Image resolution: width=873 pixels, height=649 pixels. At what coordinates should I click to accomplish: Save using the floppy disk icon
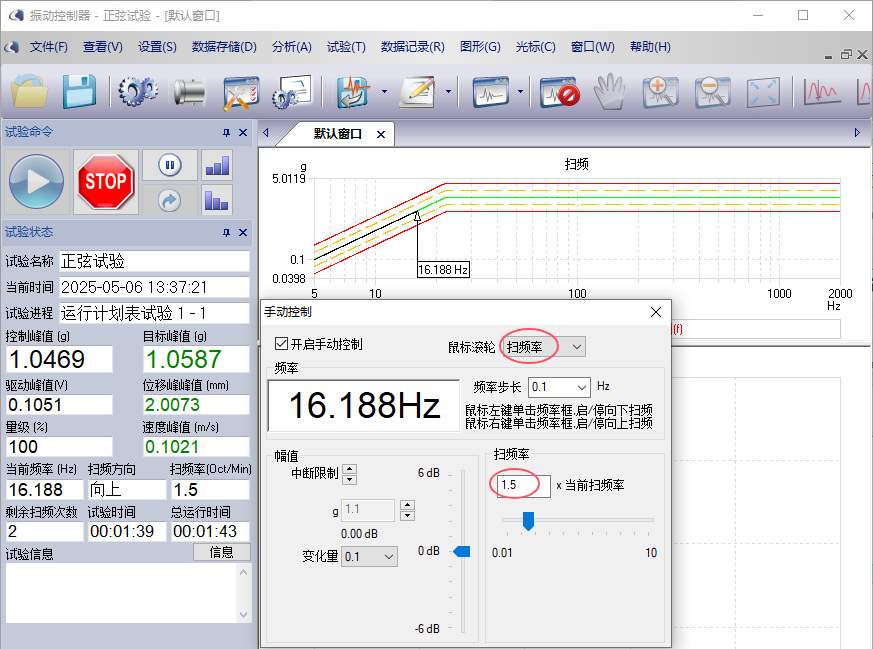click(79, 91)
